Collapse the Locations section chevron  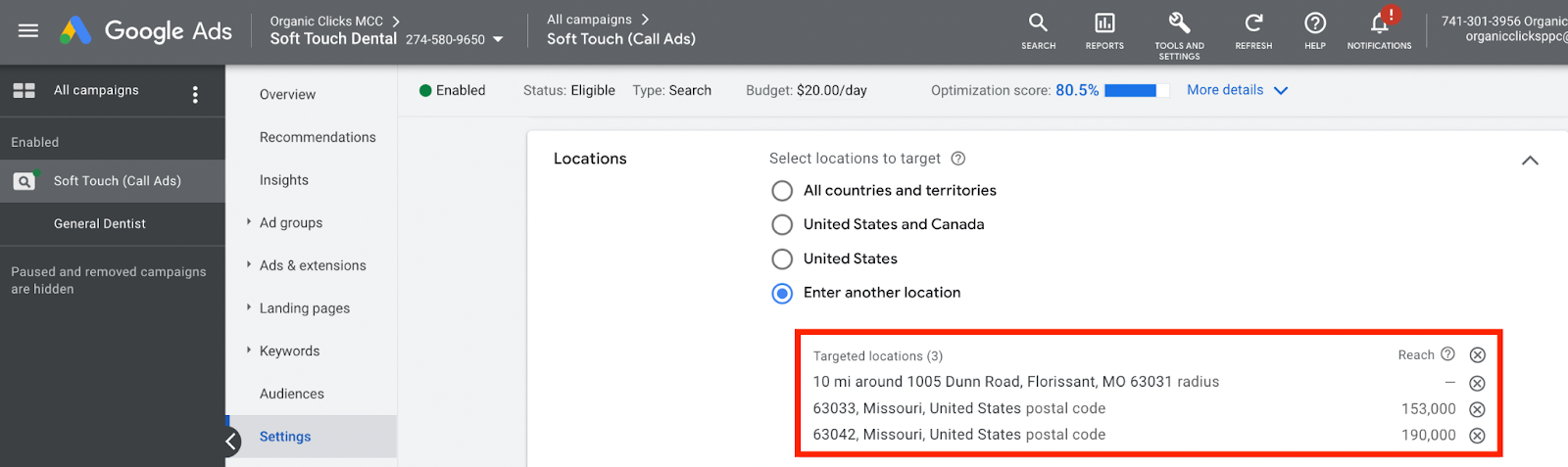1530,161
